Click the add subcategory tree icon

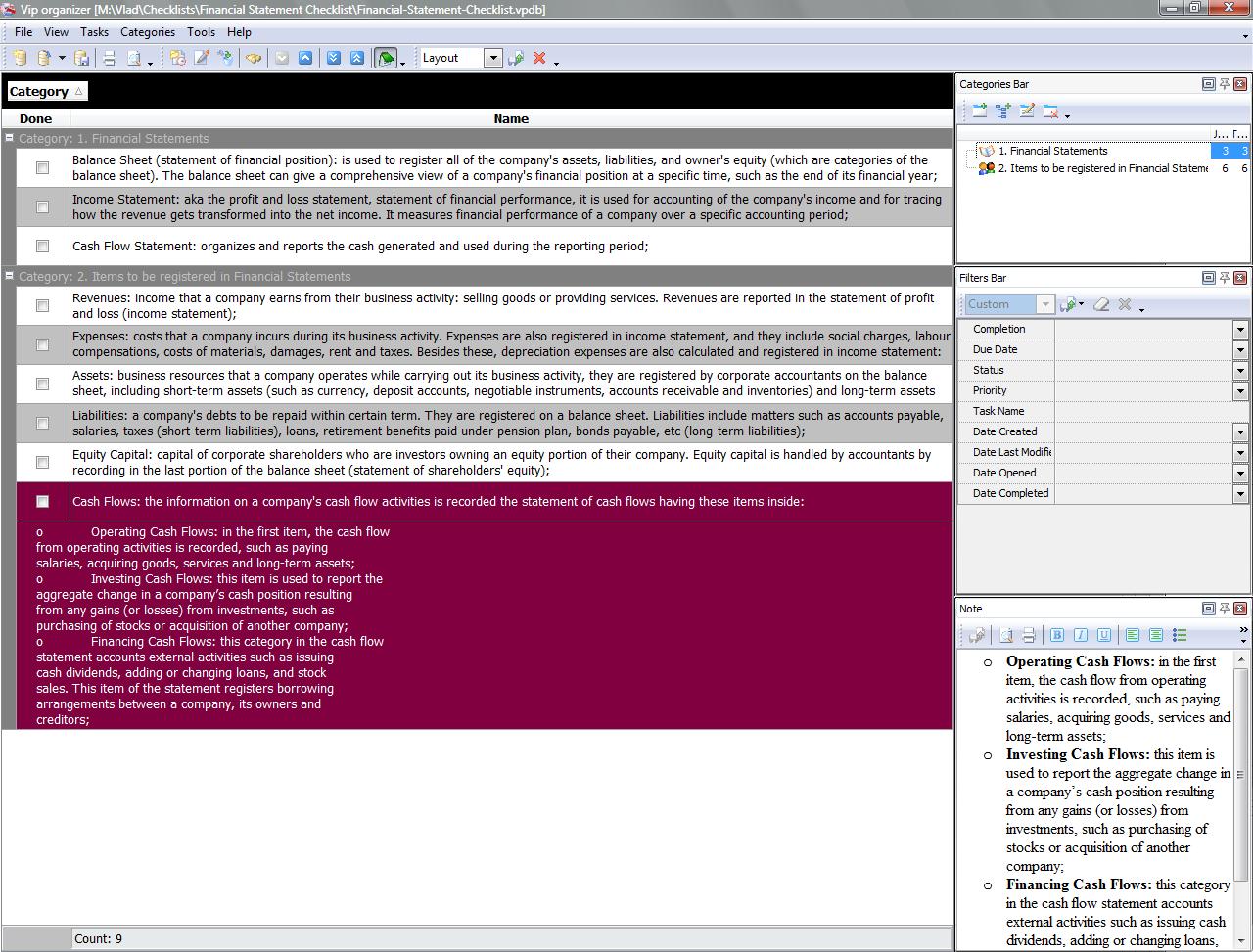click(x=1003, y=112)
